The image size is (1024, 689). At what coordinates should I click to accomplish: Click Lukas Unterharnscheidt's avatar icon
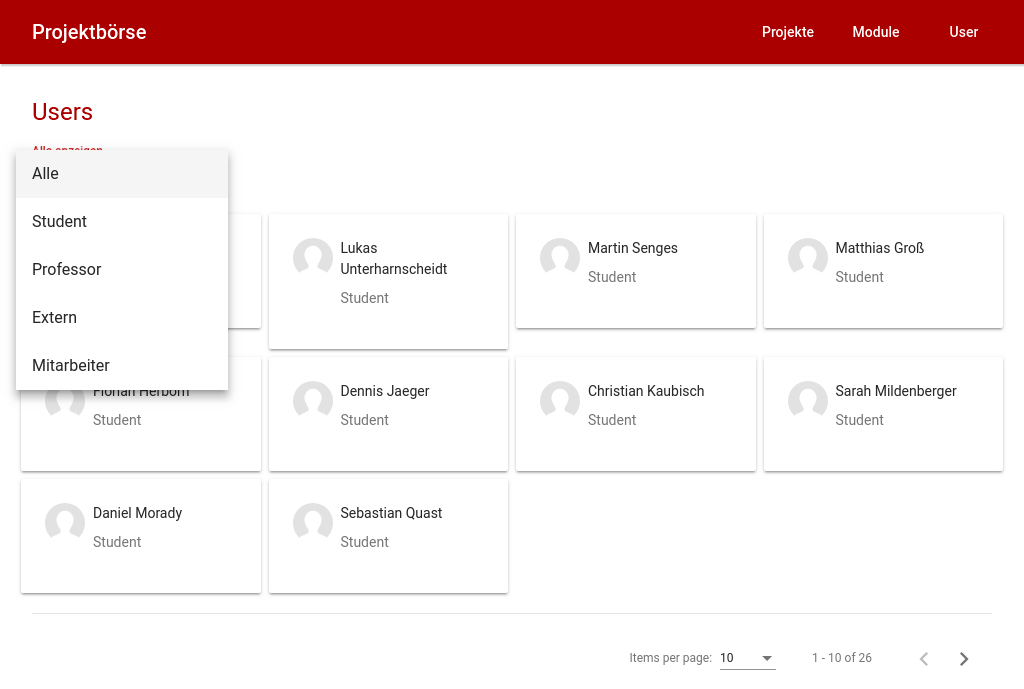313,257
